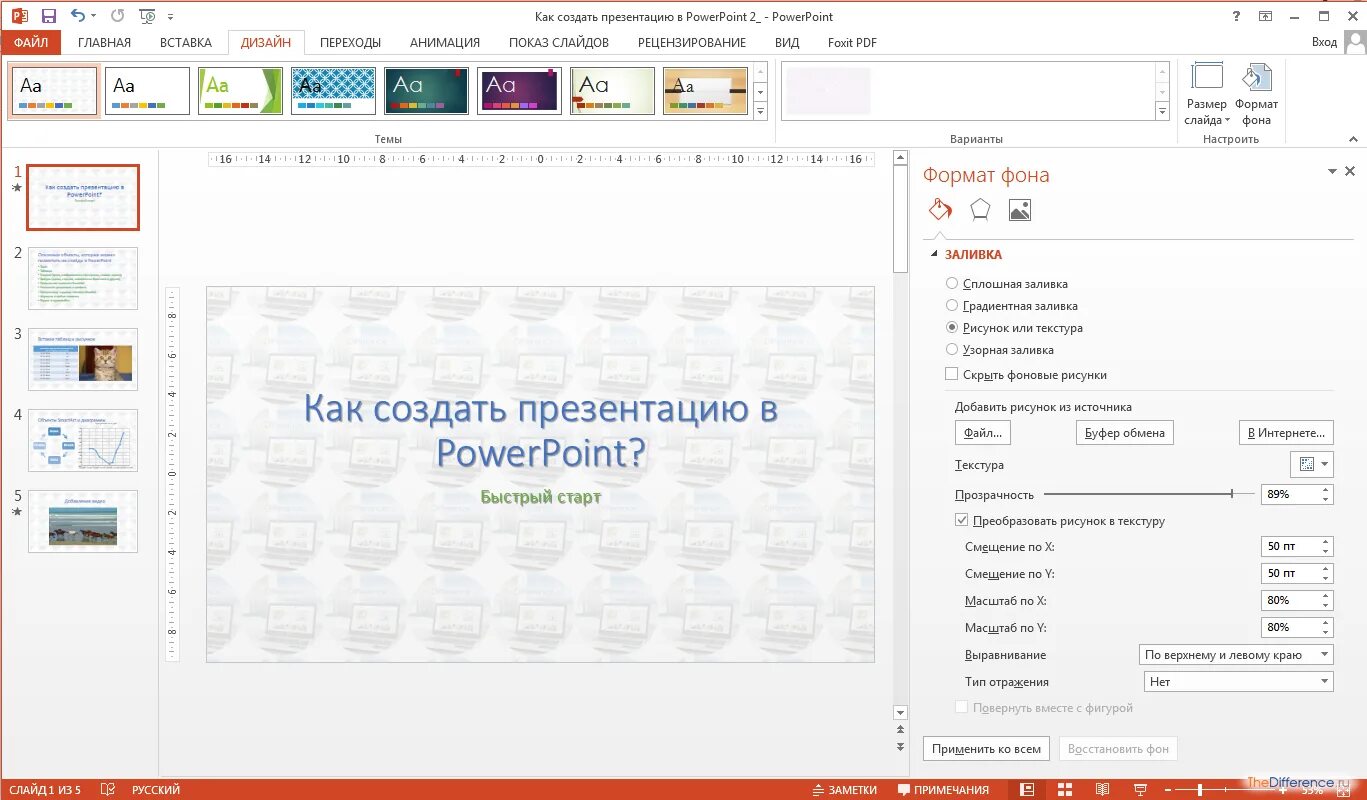Screen dimensions: 1367x800
Task: Click the Файл... button
Action: click(982, 433)
